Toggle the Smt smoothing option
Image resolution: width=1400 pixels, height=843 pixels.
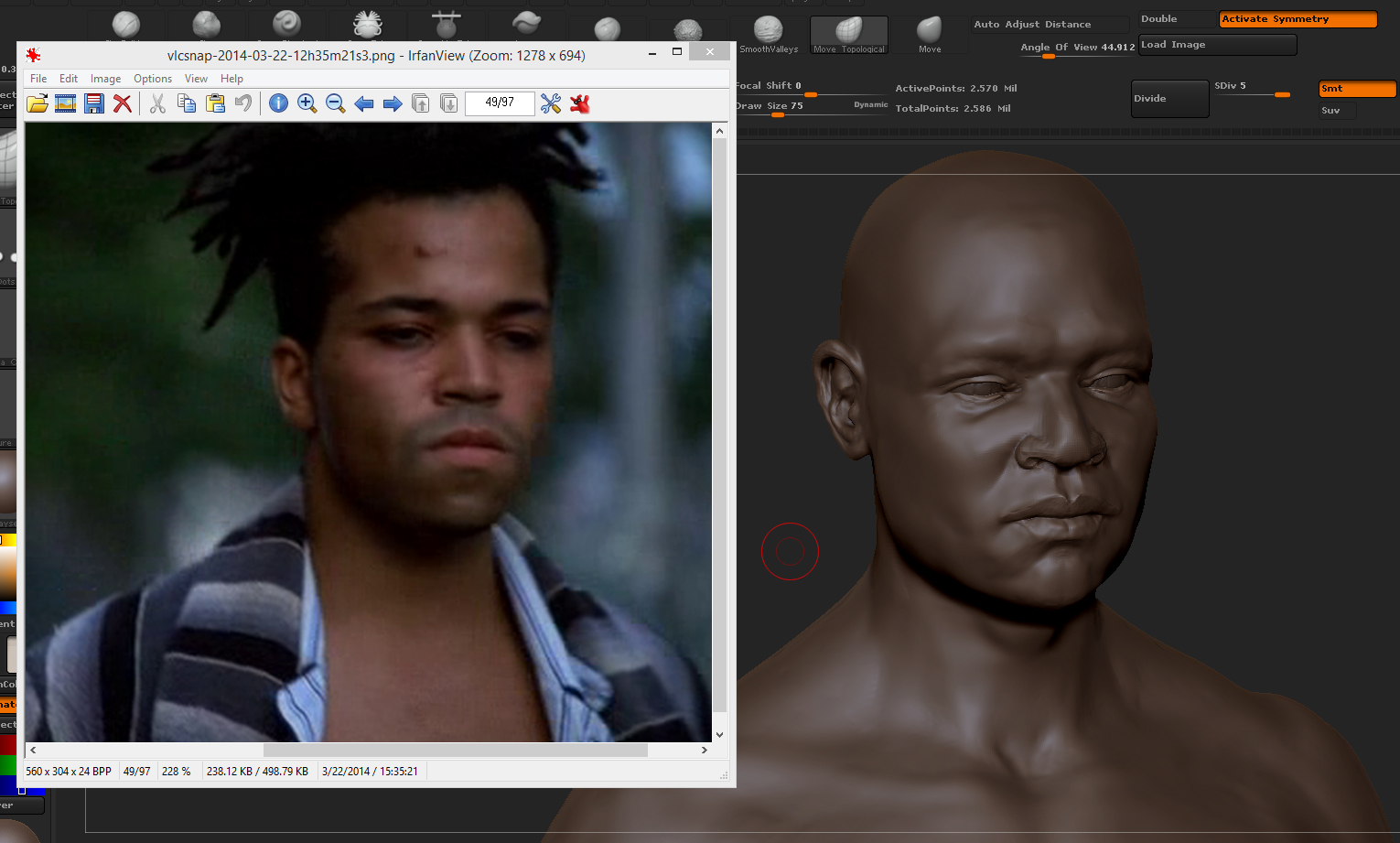[1357, 89]
